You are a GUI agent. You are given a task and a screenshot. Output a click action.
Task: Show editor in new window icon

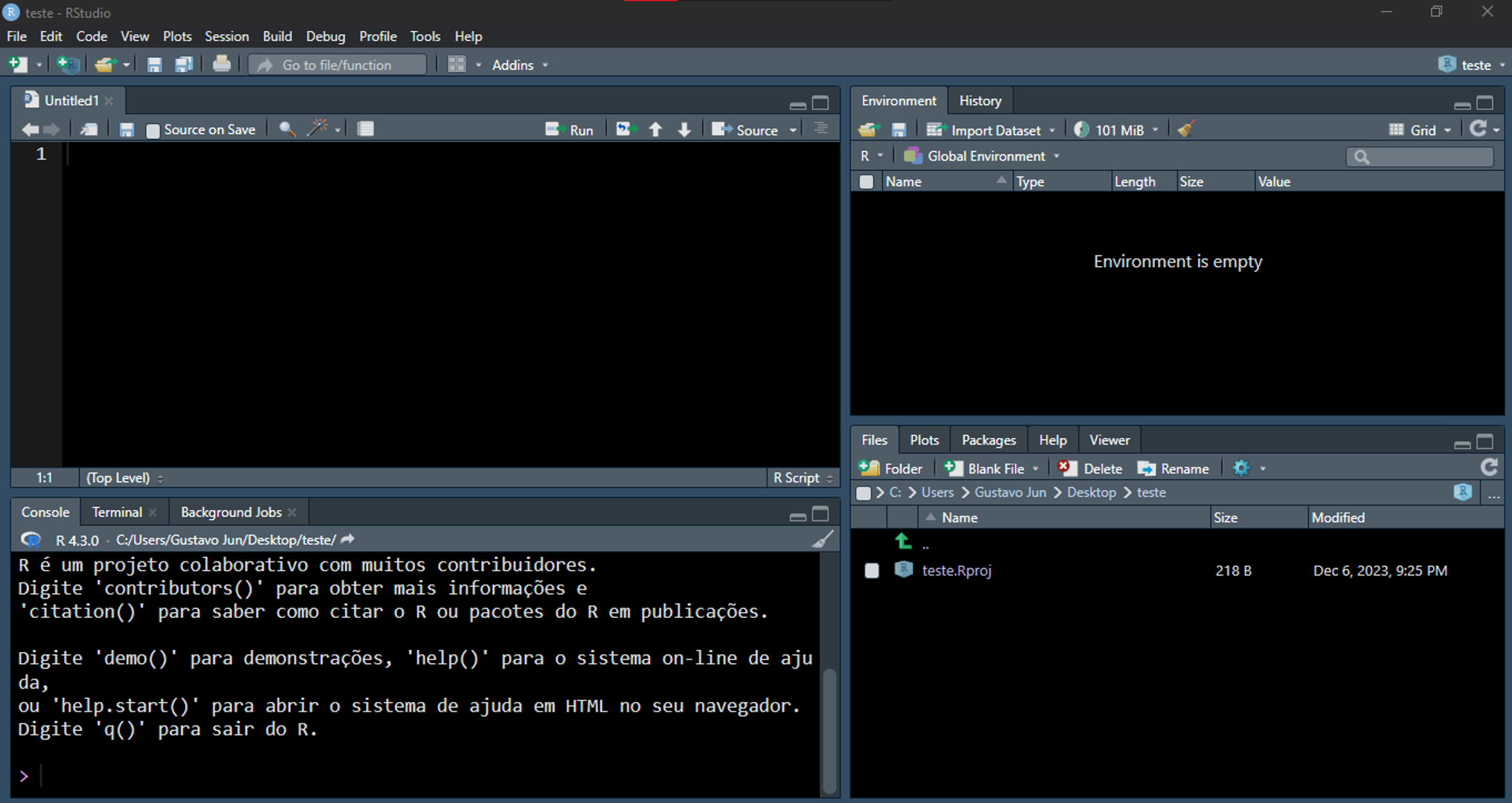(x=89, y=129)
